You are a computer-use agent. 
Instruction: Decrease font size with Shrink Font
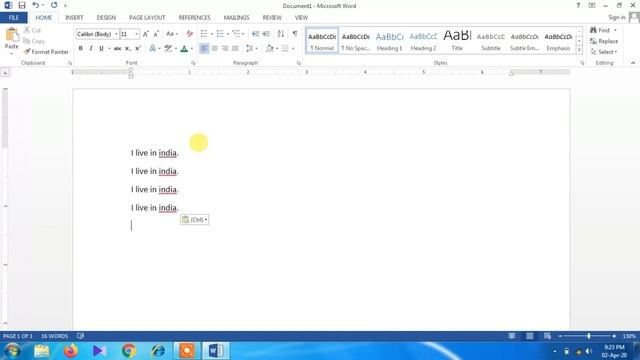click(x=156, y=34)
